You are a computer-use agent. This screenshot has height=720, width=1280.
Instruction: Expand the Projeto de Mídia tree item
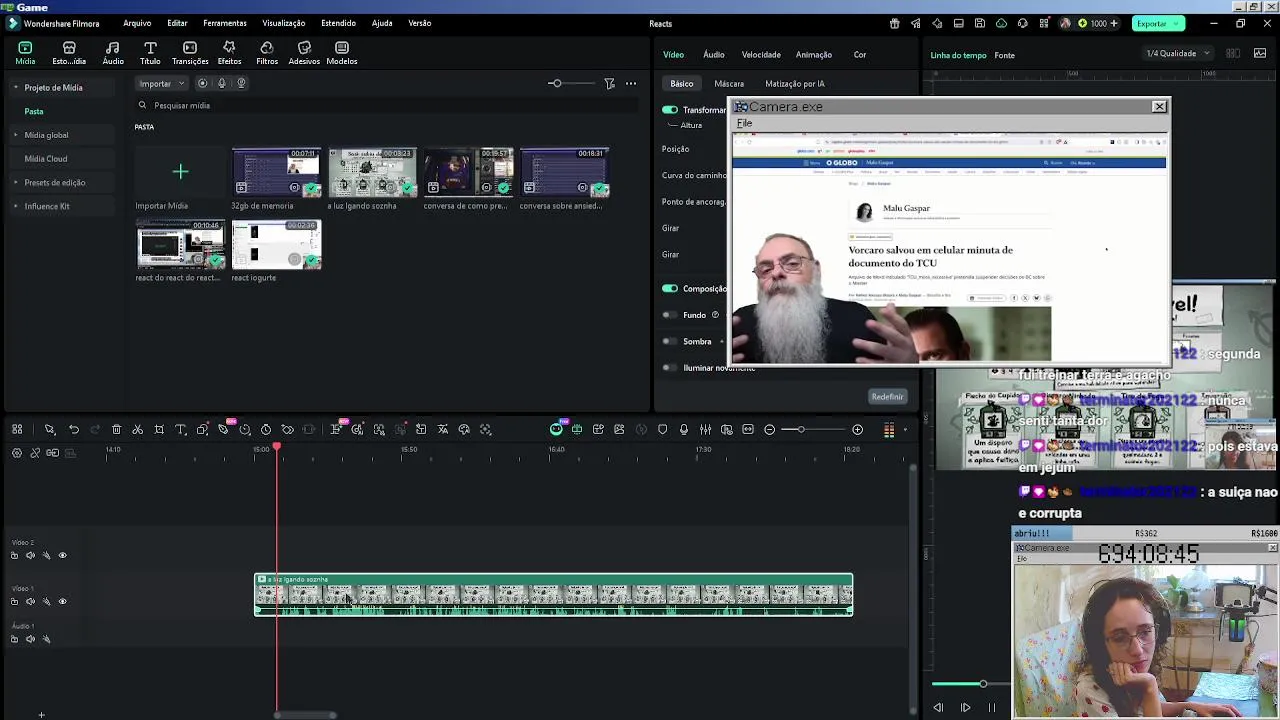coord(16,88)
